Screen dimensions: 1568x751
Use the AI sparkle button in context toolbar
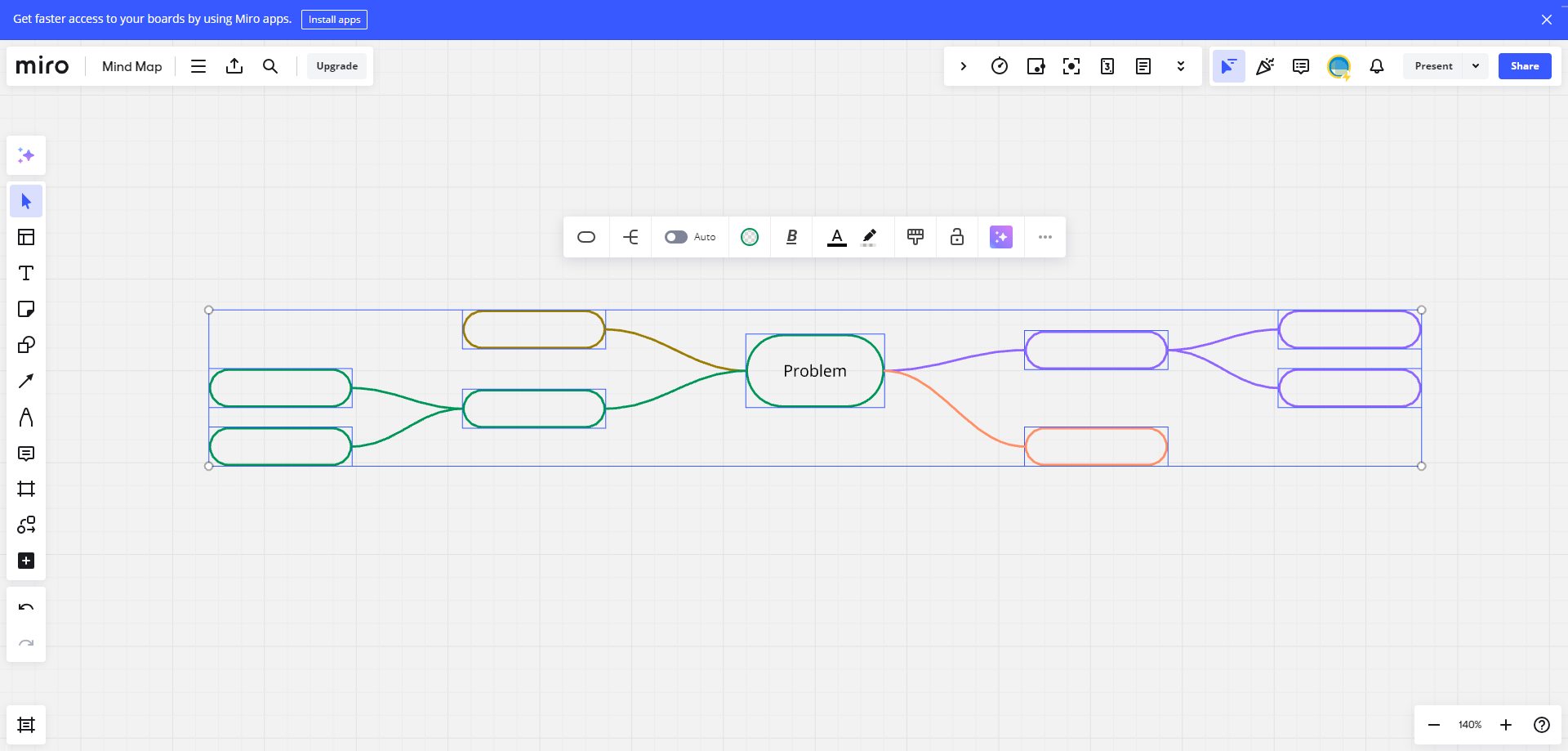click(1001, 237)
